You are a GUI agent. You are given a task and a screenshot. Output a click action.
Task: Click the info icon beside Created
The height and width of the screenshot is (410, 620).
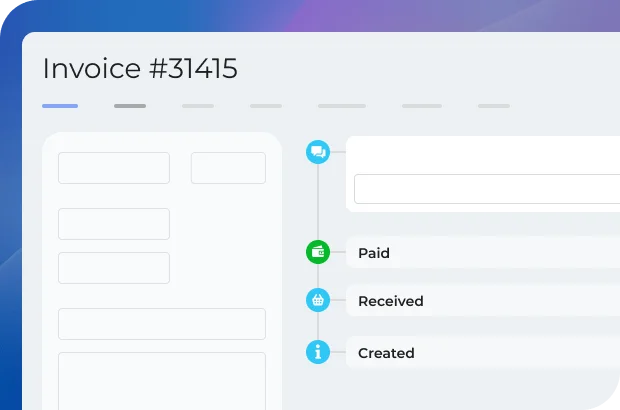(x=318, y=352)
